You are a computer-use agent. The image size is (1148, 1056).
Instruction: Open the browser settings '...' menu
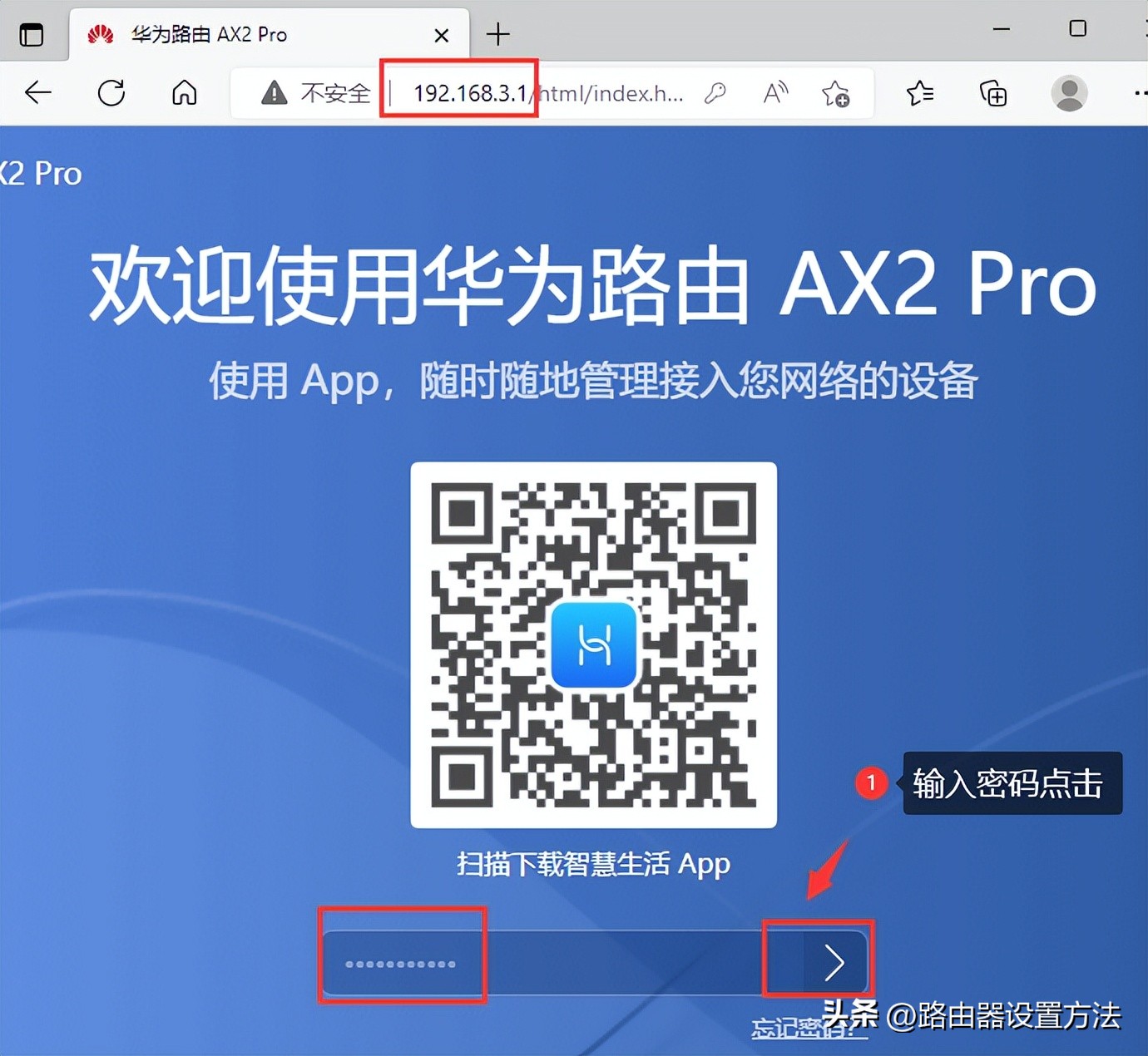click(1141, 93)
